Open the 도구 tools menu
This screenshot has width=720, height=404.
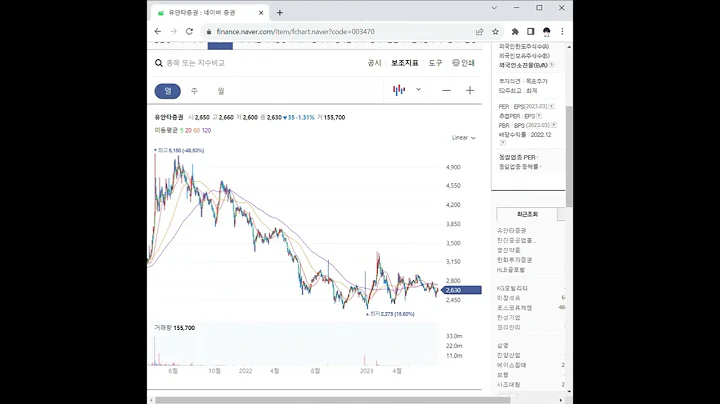pos(435,63)
